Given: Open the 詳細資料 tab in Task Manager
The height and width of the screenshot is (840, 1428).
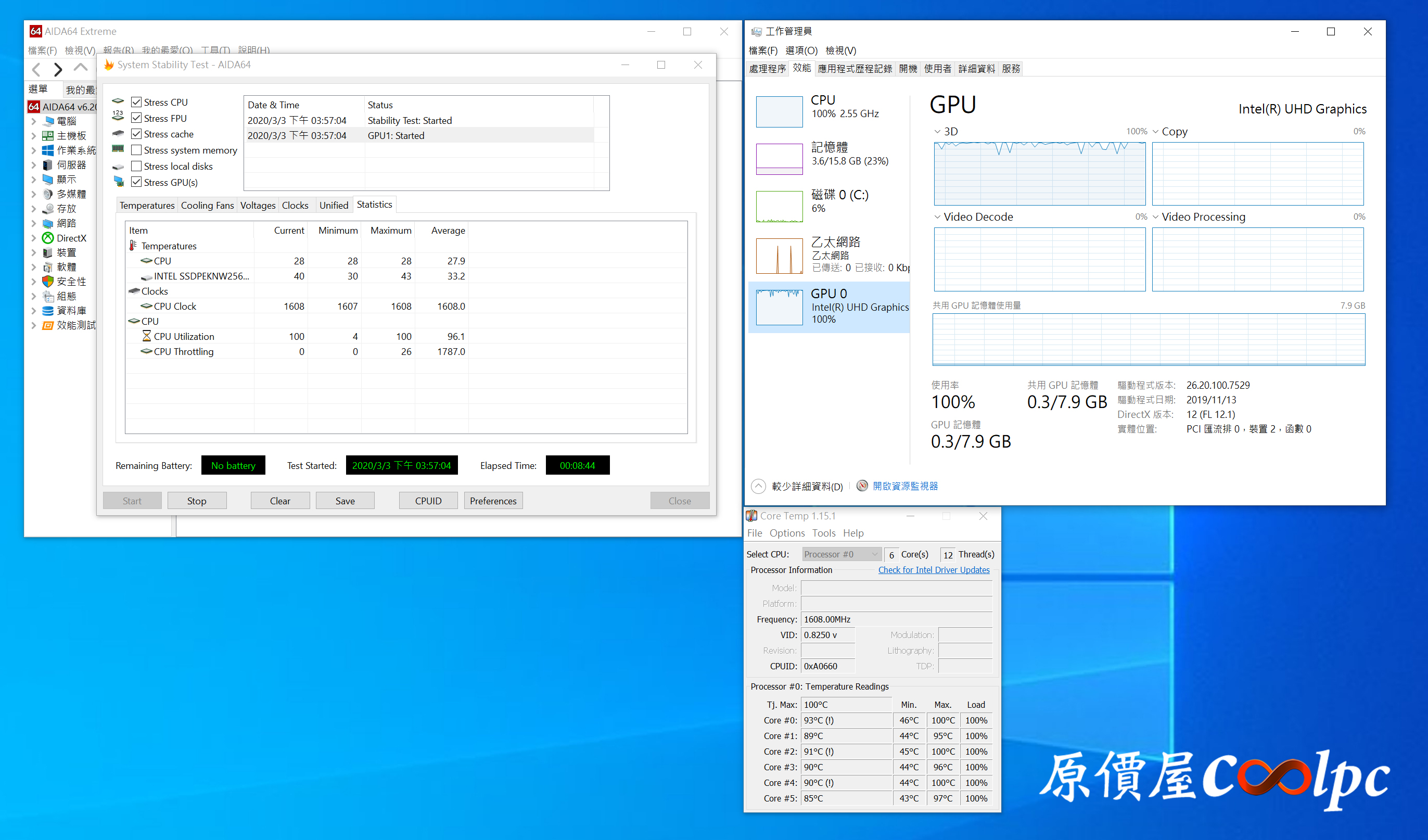Looking at the screenshot, I should [x=976, y=69].
